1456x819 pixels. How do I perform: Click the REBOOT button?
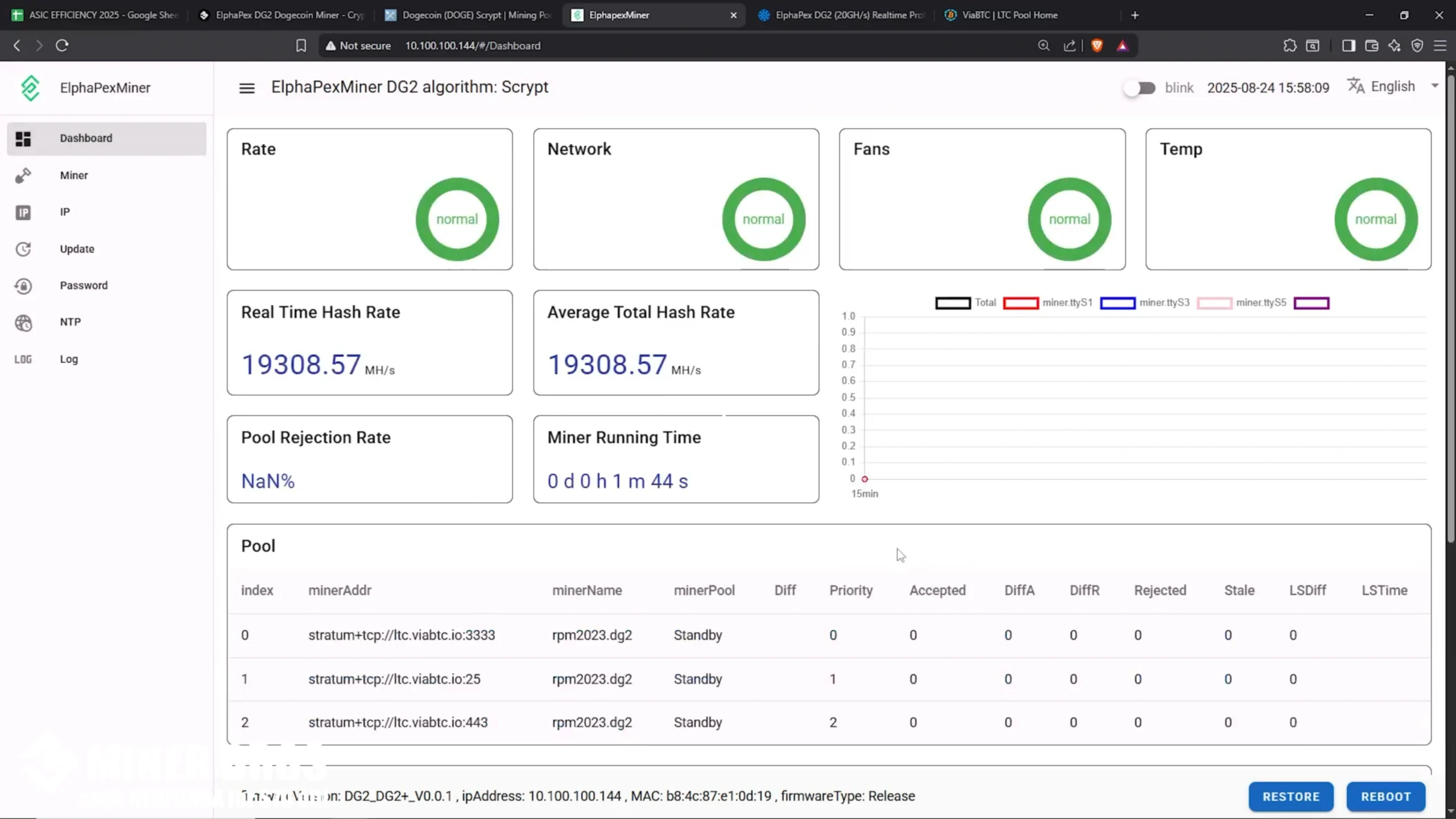click(1385, 796)
